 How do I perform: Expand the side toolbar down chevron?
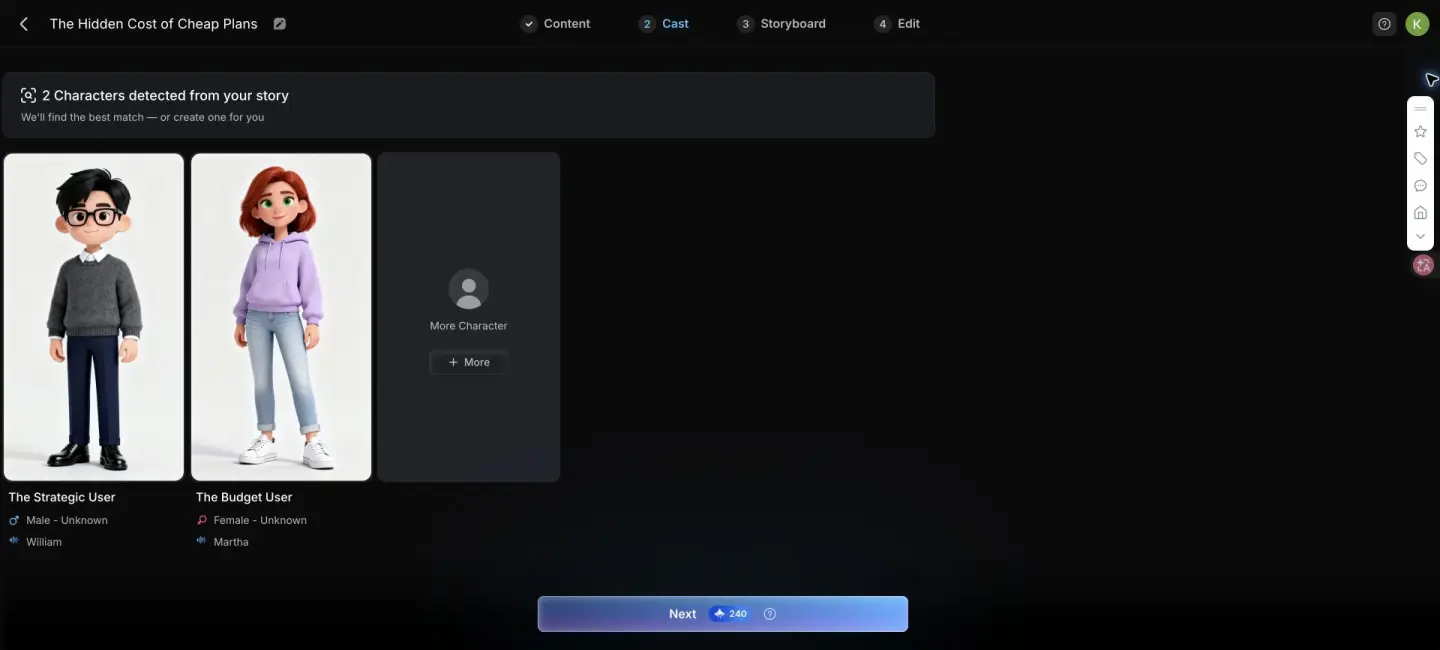[1420, 237]
